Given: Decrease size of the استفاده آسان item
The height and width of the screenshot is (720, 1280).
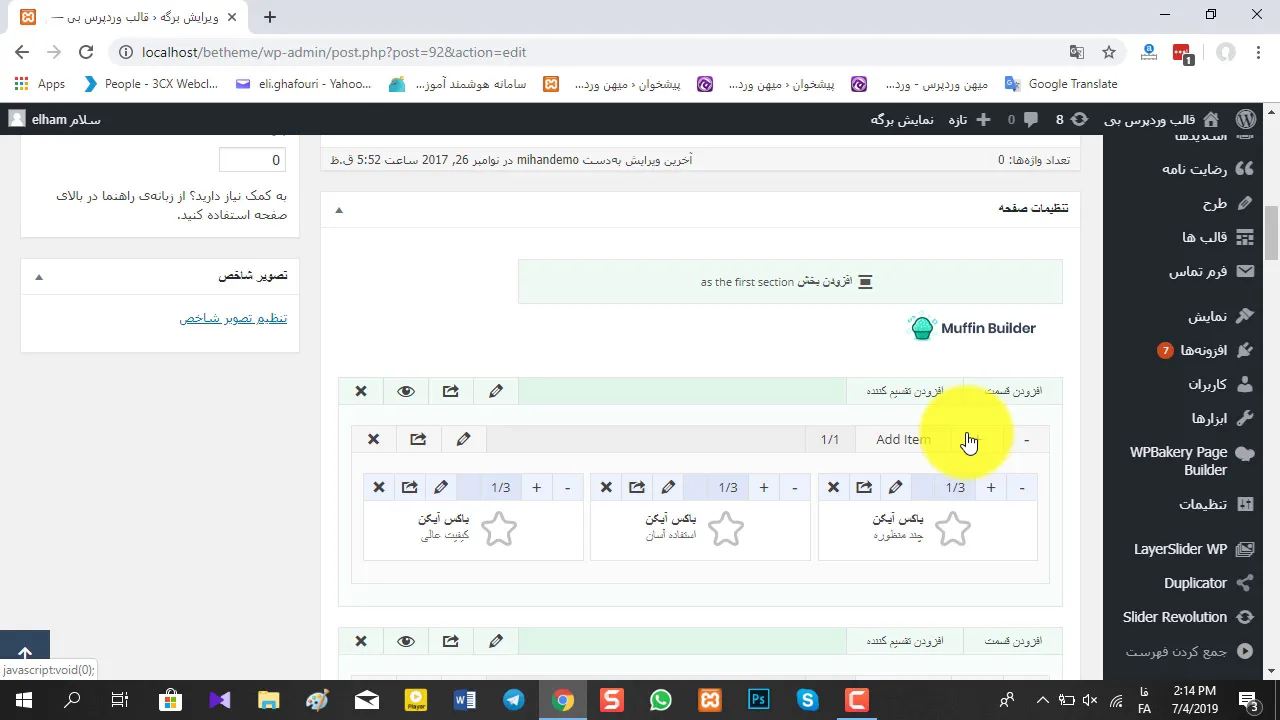Looking at the screenshot, I should click(795, 487).
